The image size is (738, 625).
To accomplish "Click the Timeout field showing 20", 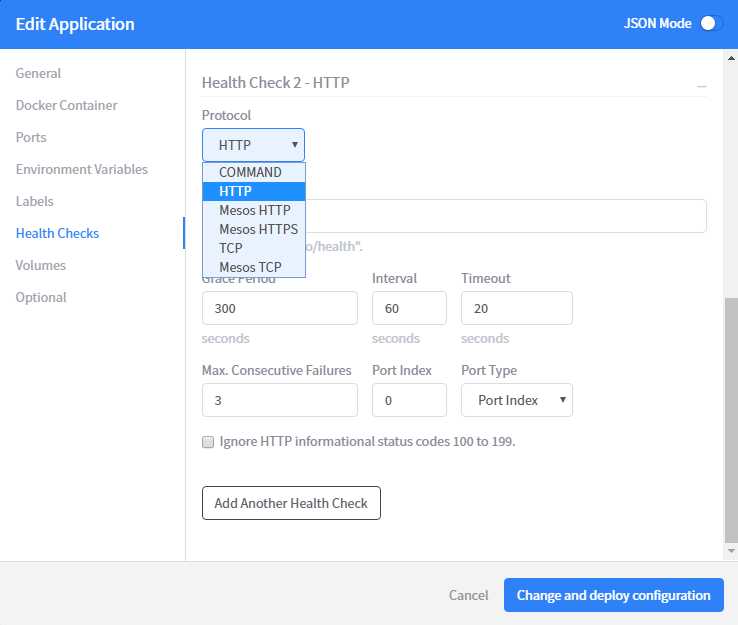I will [x=517, y=308].
